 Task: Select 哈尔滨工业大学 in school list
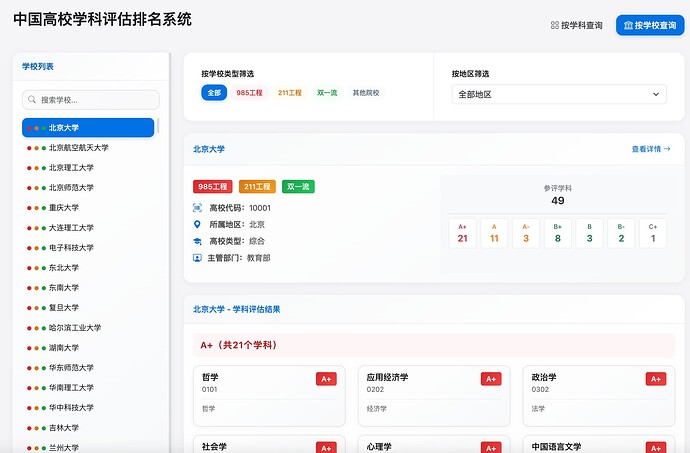(88, 328)
